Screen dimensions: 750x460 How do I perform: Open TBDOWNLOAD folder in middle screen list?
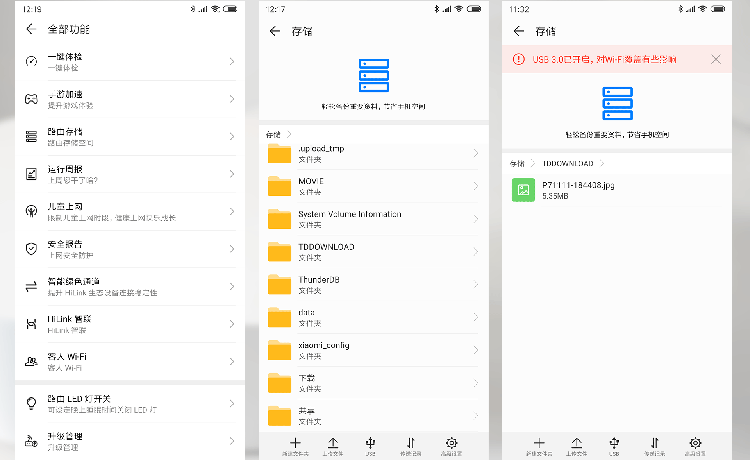click(373, 252)
